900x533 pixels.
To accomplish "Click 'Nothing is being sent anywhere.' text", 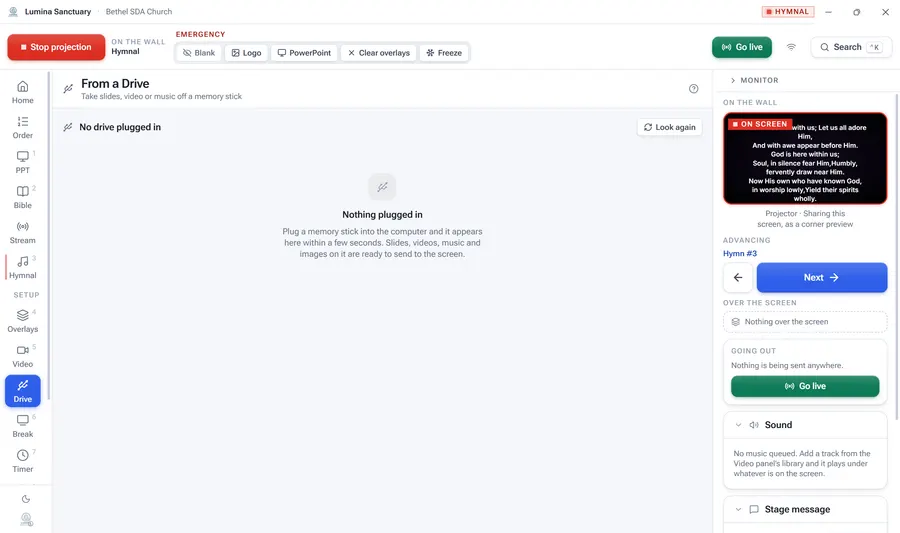I will (x=787, y=365).
